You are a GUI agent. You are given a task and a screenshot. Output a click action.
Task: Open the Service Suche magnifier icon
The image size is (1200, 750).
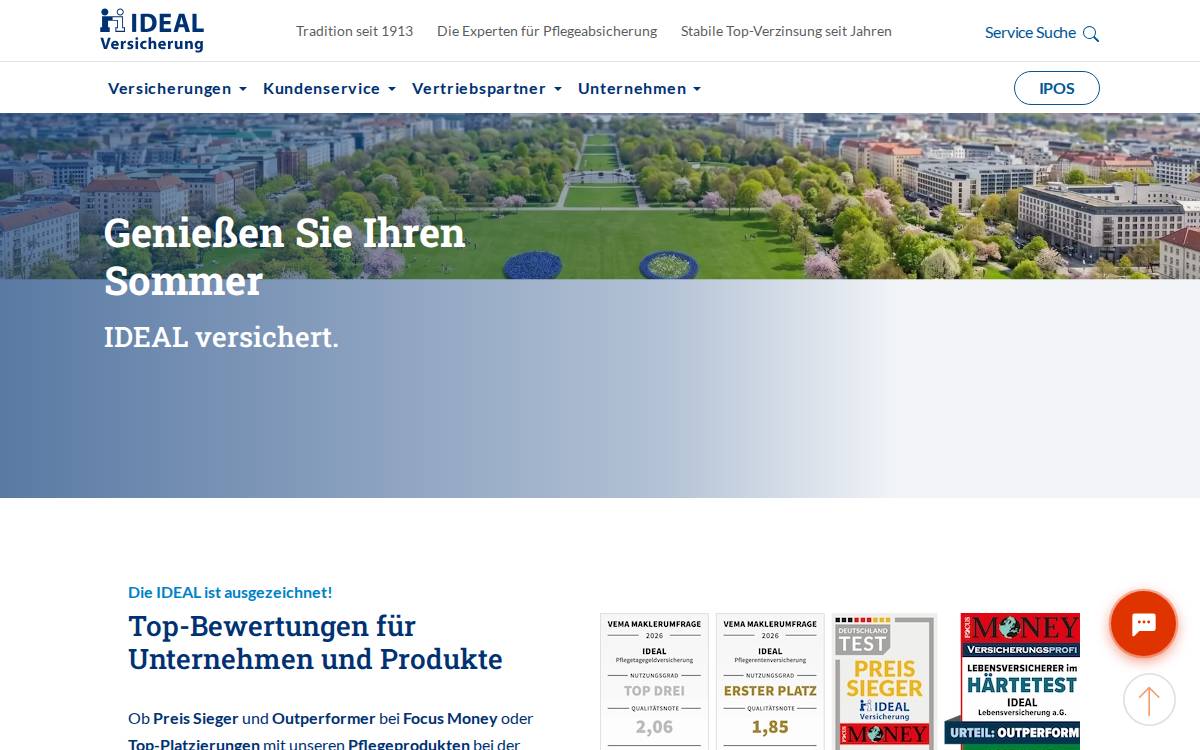[x=1091, y=34]
